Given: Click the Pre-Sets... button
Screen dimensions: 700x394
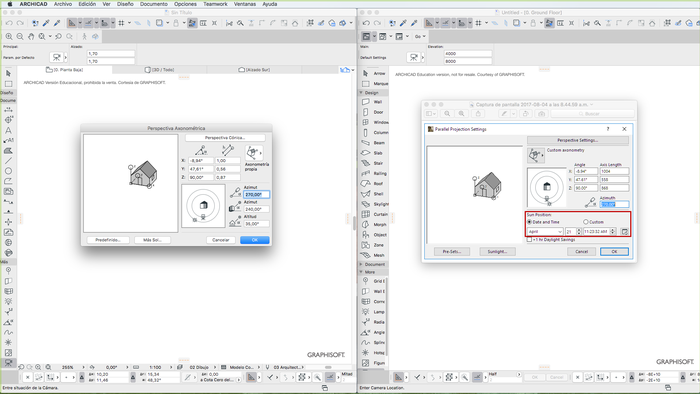Looking at the screenshot, I should (452, 252).
